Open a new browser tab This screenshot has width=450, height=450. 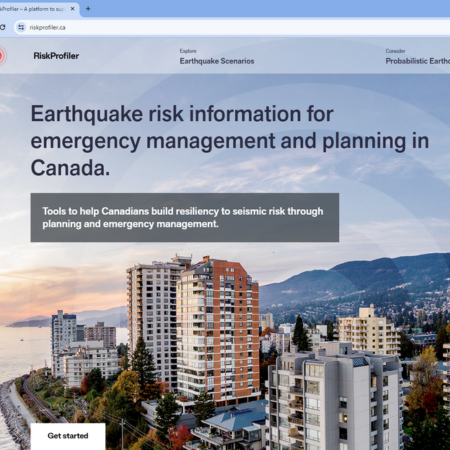[88, 9]
